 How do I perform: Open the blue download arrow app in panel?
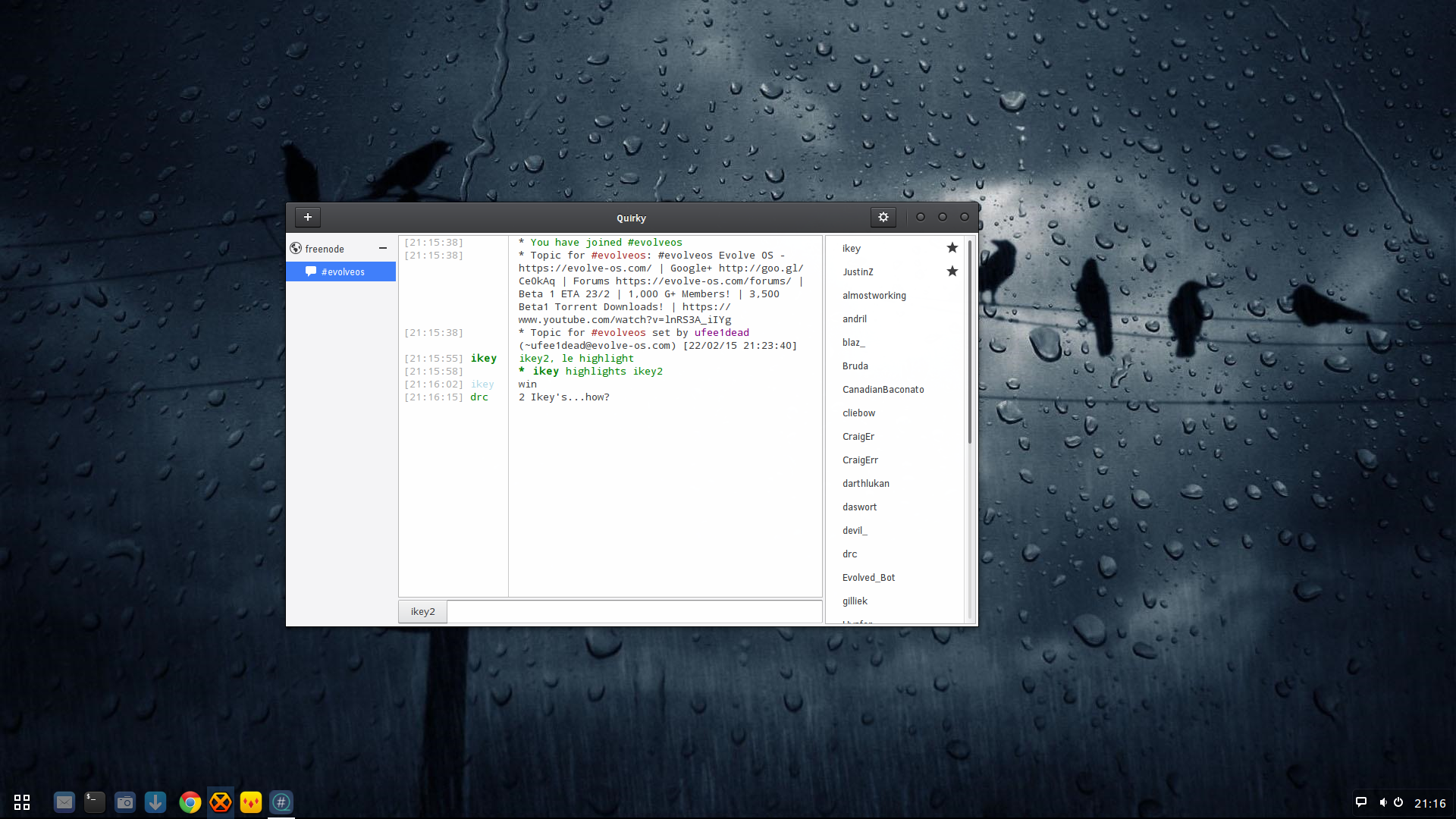(x=155, y=802)
